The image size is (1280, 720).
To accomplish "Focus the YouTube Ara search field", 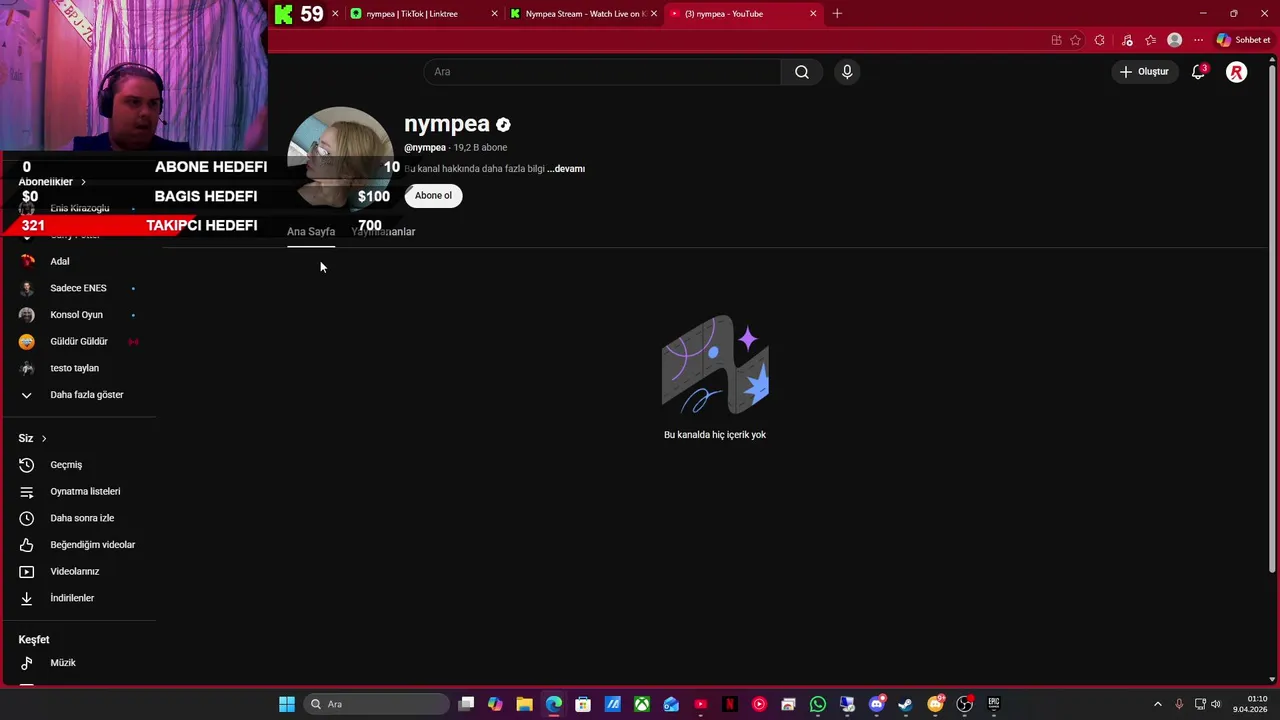I will point(602,72).
